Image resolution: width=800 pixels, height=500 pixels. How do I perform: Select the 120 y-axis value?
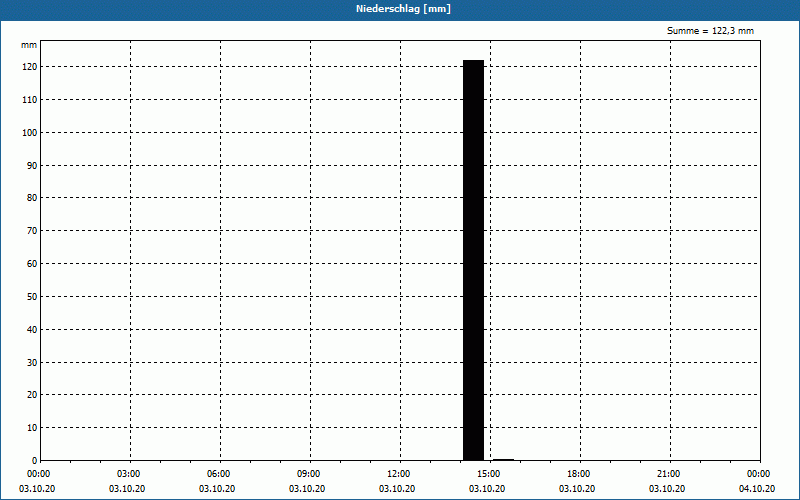[x=30, y=67]
